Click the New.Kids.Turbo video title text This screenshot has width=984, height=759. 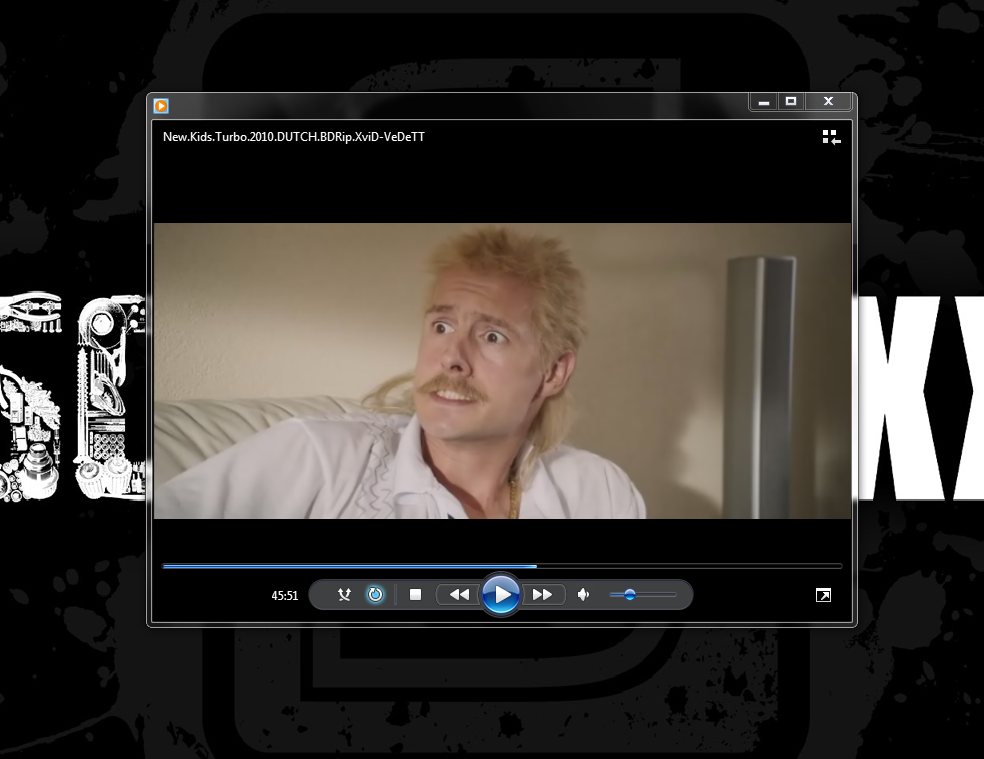click(x=294, y=137)
